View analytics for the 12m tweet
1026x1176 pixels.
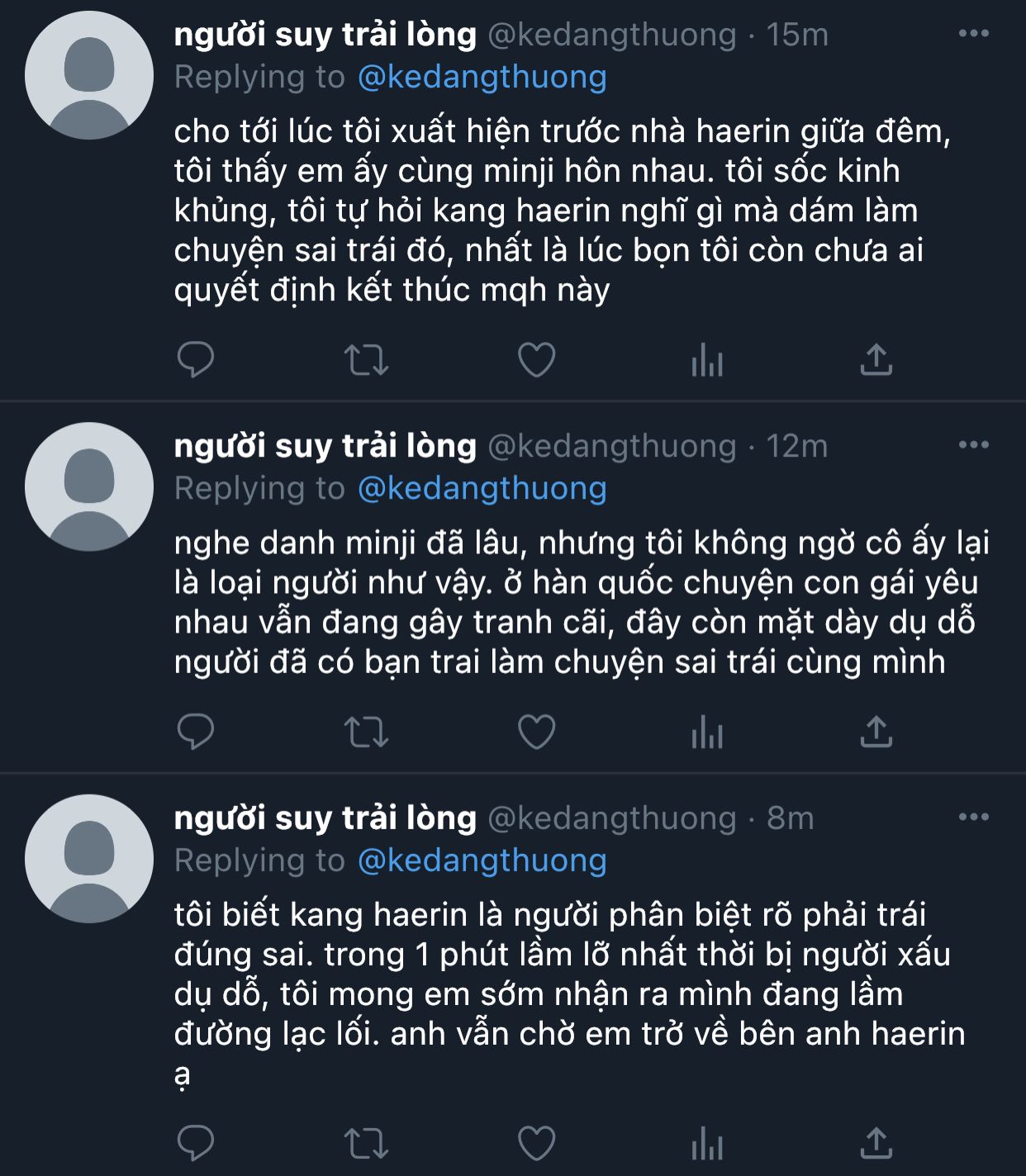click(707, 732)
